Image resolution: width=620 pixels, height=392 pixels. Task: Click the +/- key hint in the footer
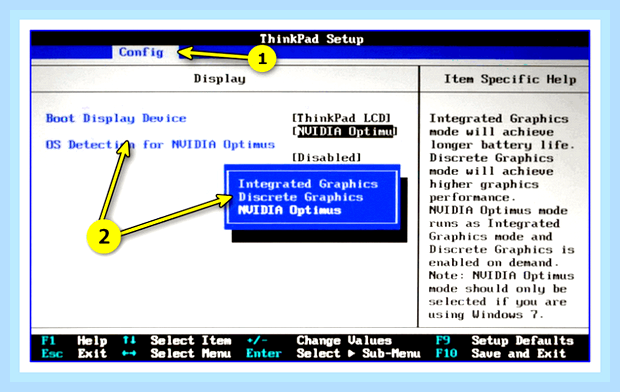coord(257,340)
